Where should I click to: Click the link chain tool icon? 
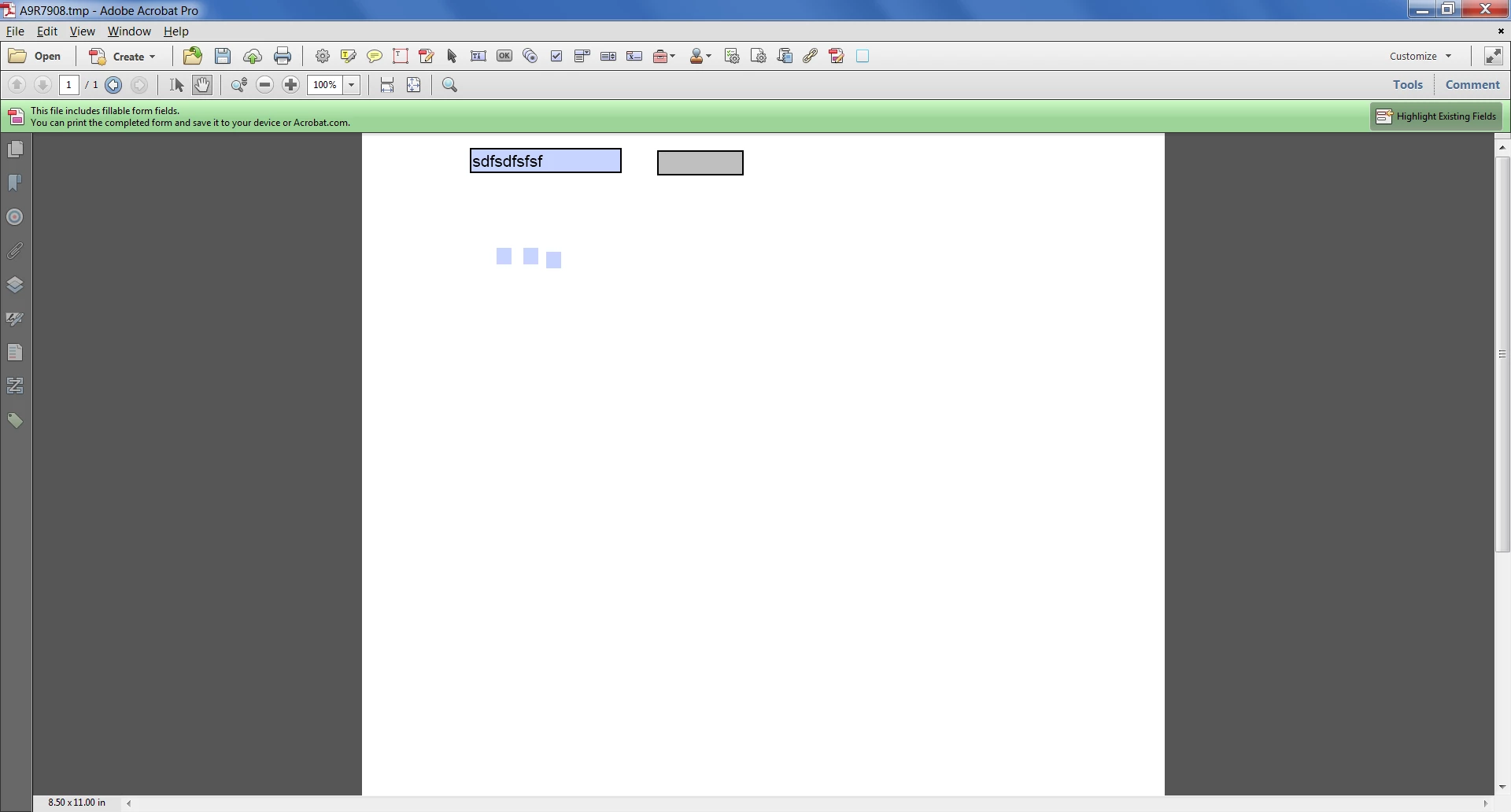[811, 56]
